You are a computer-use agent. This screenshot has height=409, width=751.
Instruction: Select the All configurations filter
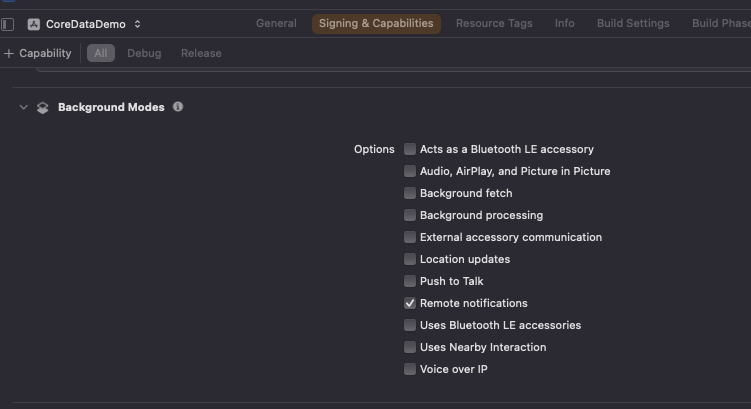click(x=101, y=53)
